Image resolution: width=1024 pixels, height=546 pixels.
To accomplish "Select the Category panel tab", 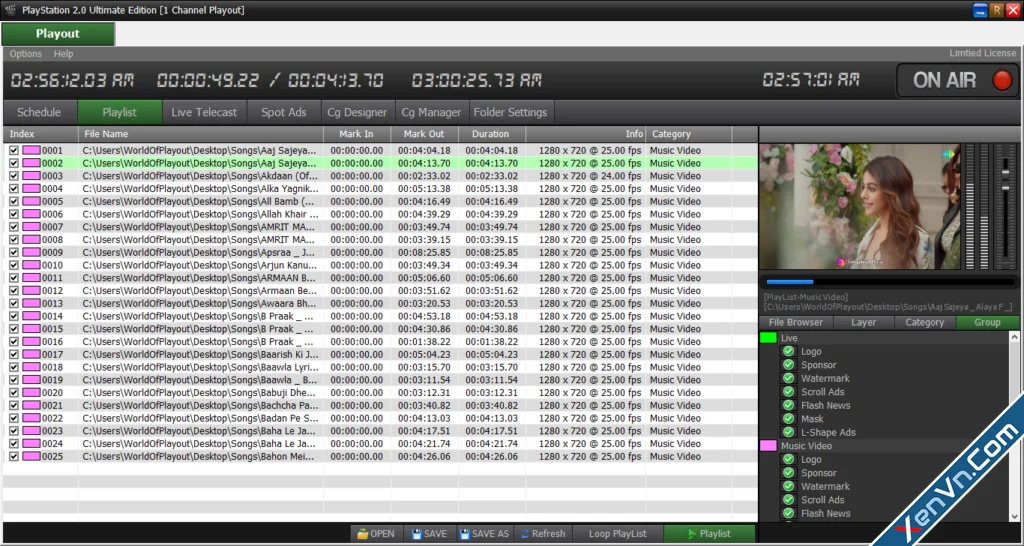I will [x=925, y=322].
